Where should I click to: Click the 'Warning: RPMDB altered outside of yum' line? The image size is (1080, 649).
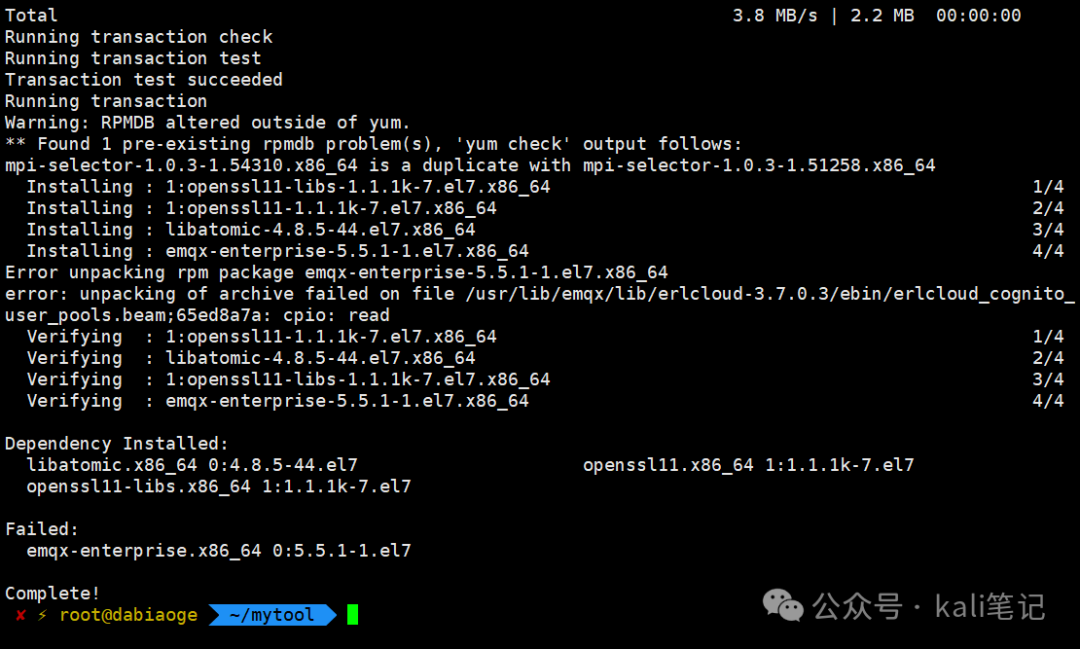coord(207,123)
